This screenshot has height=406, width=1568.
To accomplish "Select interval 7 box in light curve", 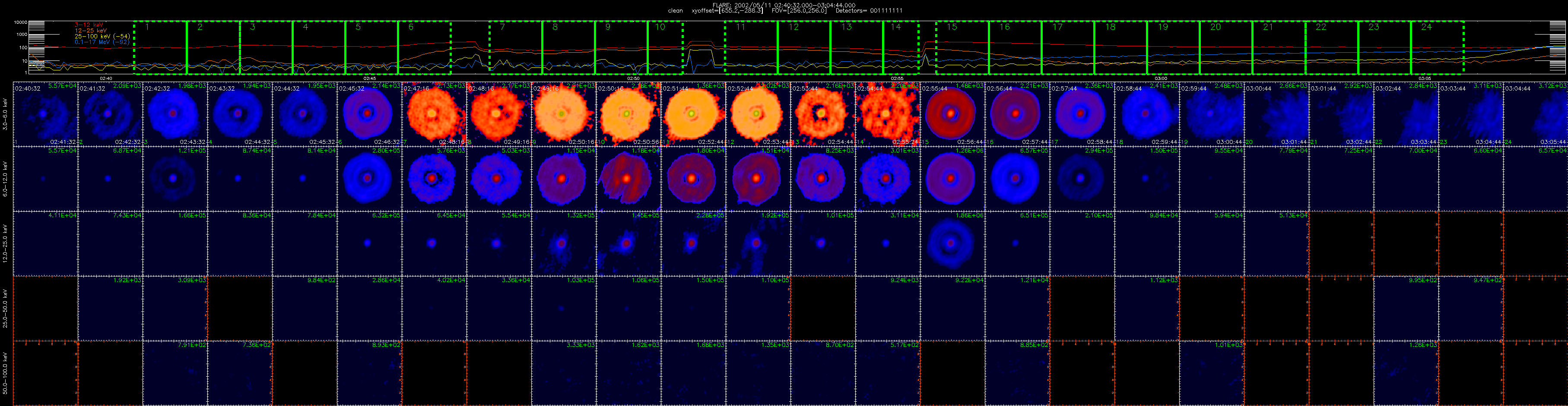I will coord(516,48).
